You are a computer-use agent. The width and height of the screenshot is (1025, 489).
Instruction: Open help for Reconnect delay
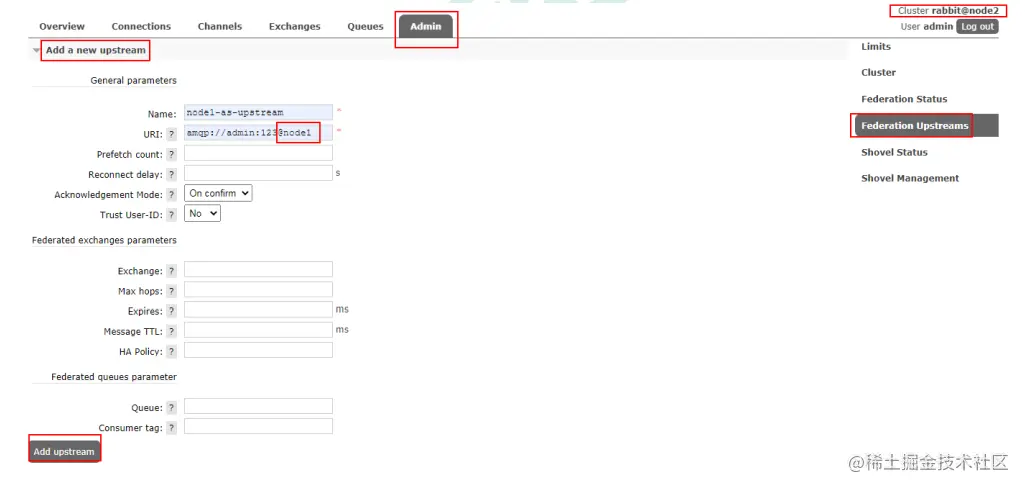(x=171, y=175)
